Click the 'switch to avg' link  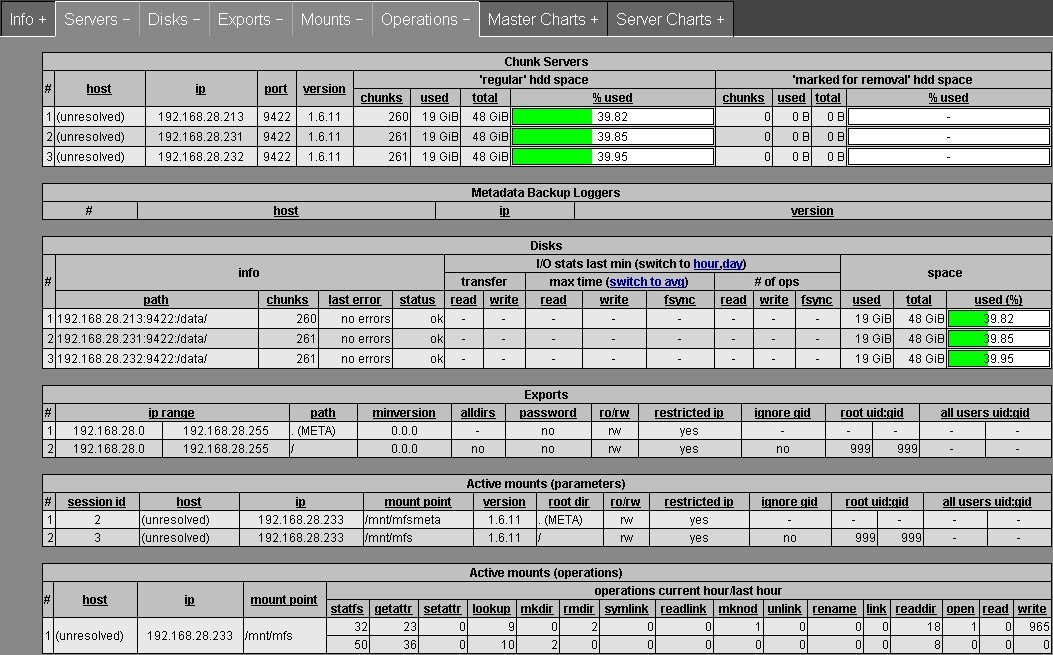pos(647,281)
